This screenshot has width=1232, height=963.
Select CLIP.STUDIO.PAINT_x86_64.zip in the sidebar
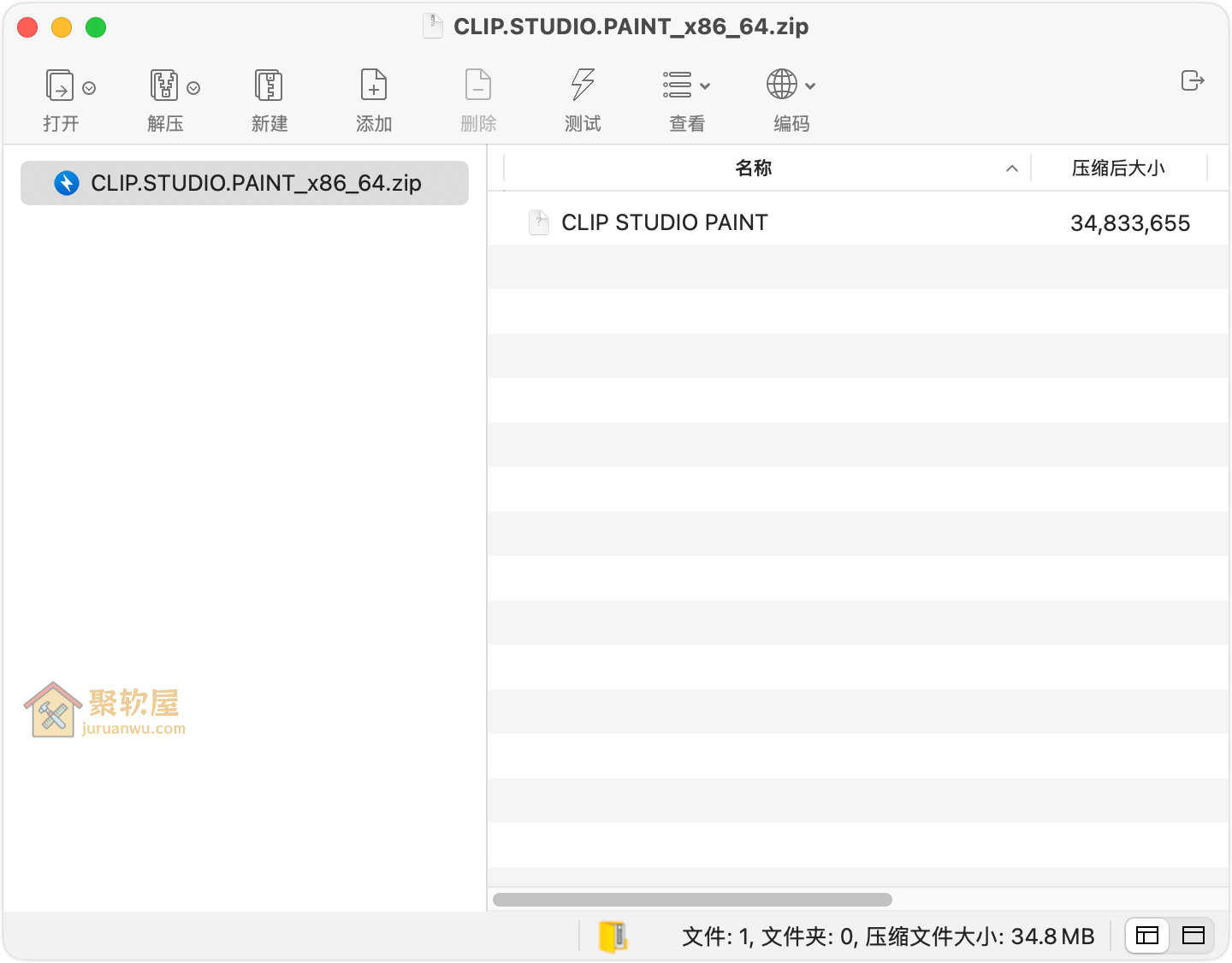[x=244, y=182]
